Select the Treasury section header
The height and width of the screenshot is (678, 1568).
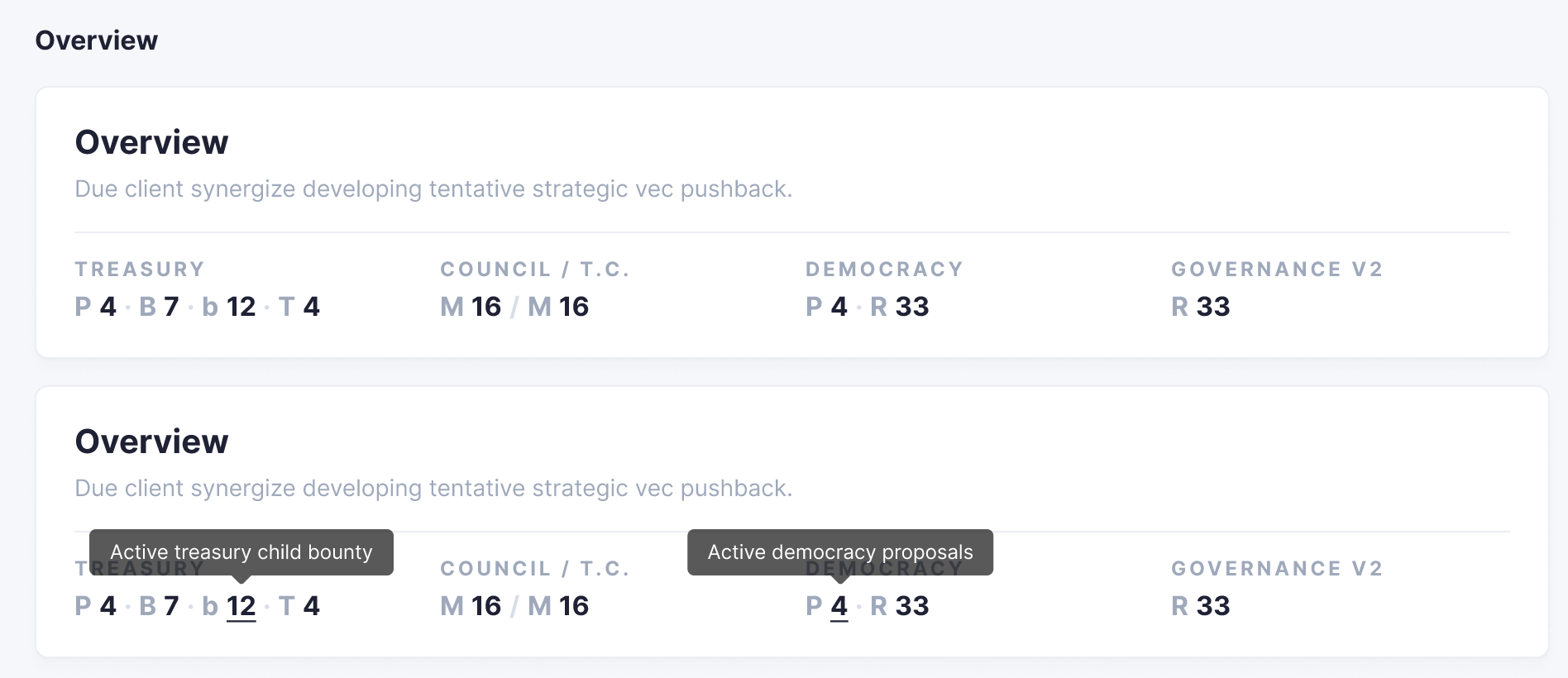(140, 269)
